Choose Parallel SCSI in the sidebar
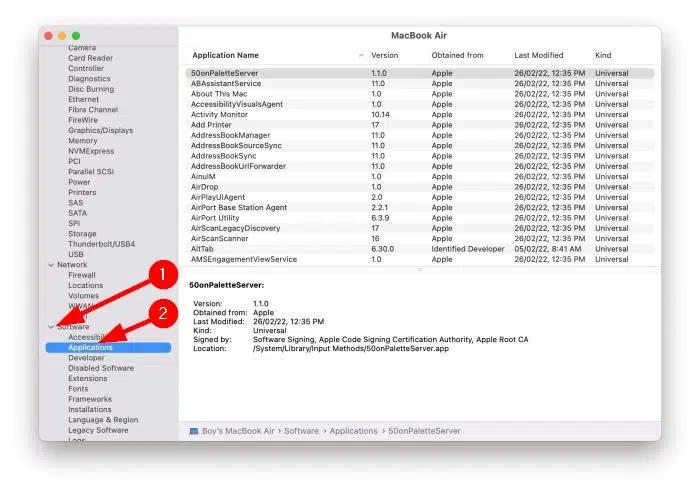This screenshot has width=700, height=492. tap(91, 171)
